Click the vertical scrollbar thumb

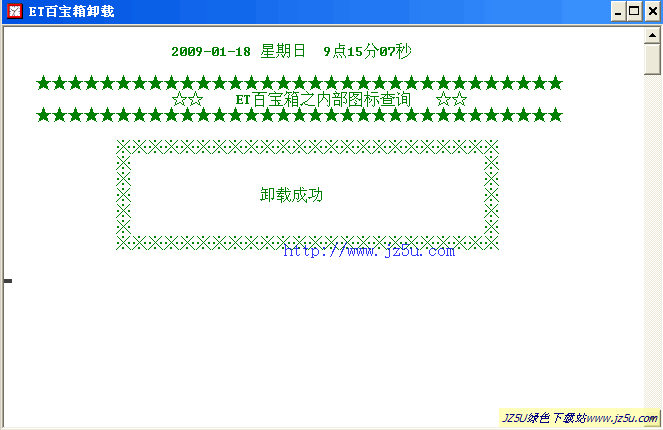click(x=652, y=59)
